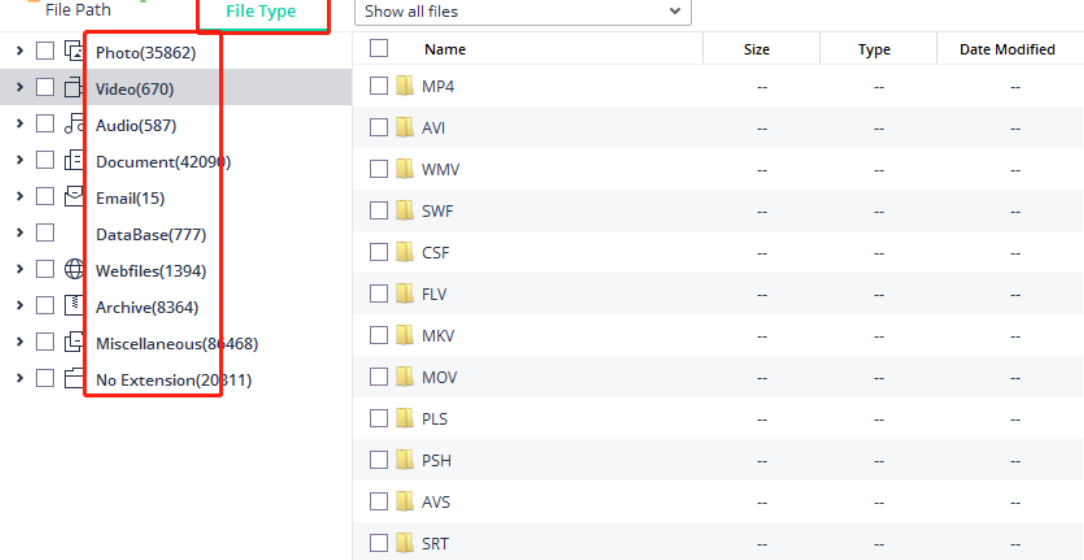Tick the DataBase category checkbox
Viewport: 1084px width, 560px height.
[45, 233]
